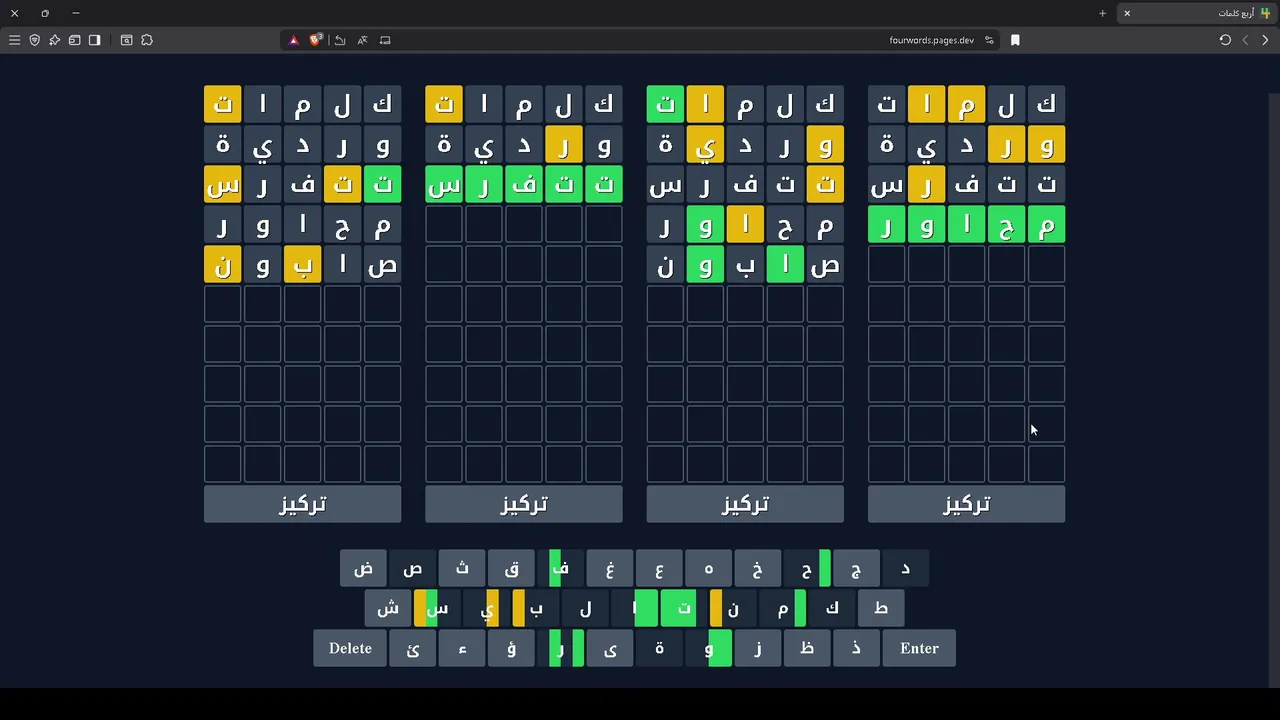Viewport: 1280px width, 720px height.
Task: Click the tab search icon in toolbar
Action: point(126,40)
